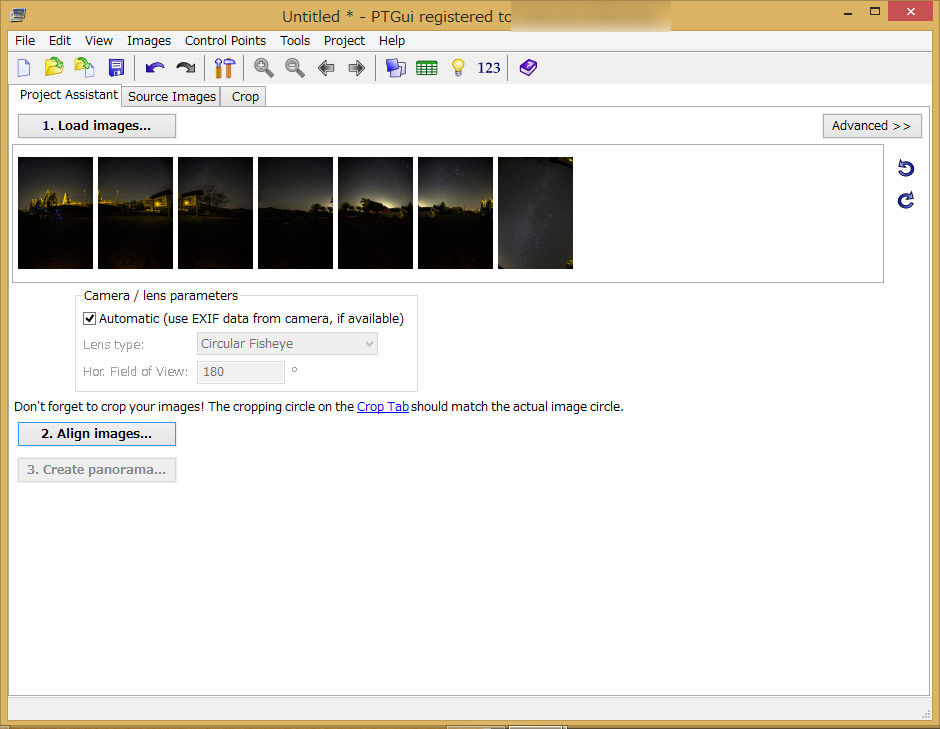Open Options via the hammer tools icon
This screenshot has width=940, height=729.
[225, 68]
